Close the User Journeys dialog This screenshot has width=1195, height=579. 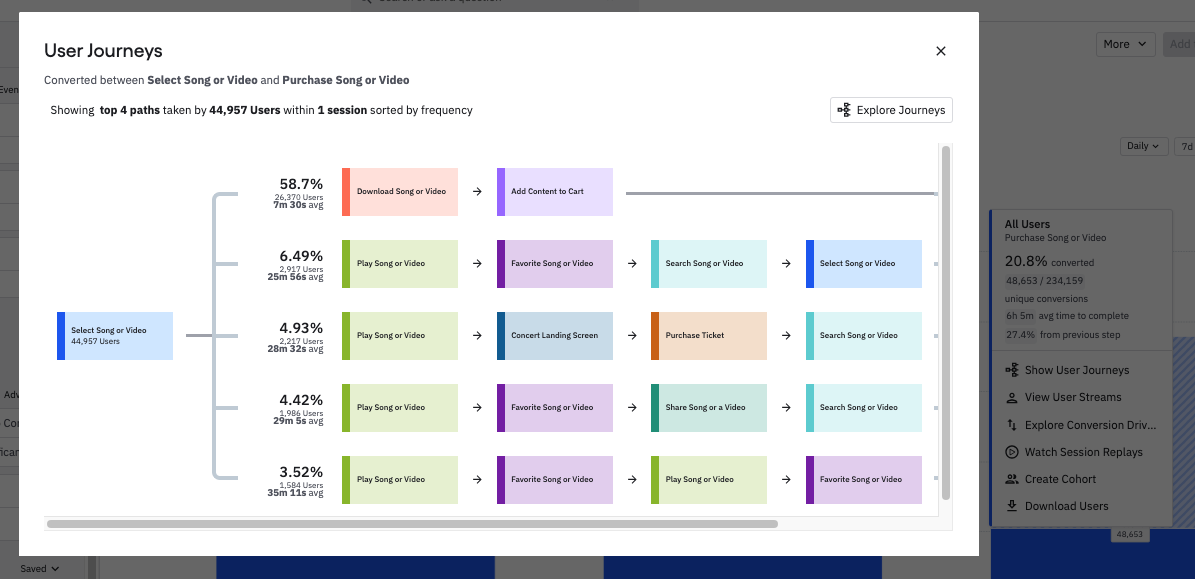click(x=940, y=51)
